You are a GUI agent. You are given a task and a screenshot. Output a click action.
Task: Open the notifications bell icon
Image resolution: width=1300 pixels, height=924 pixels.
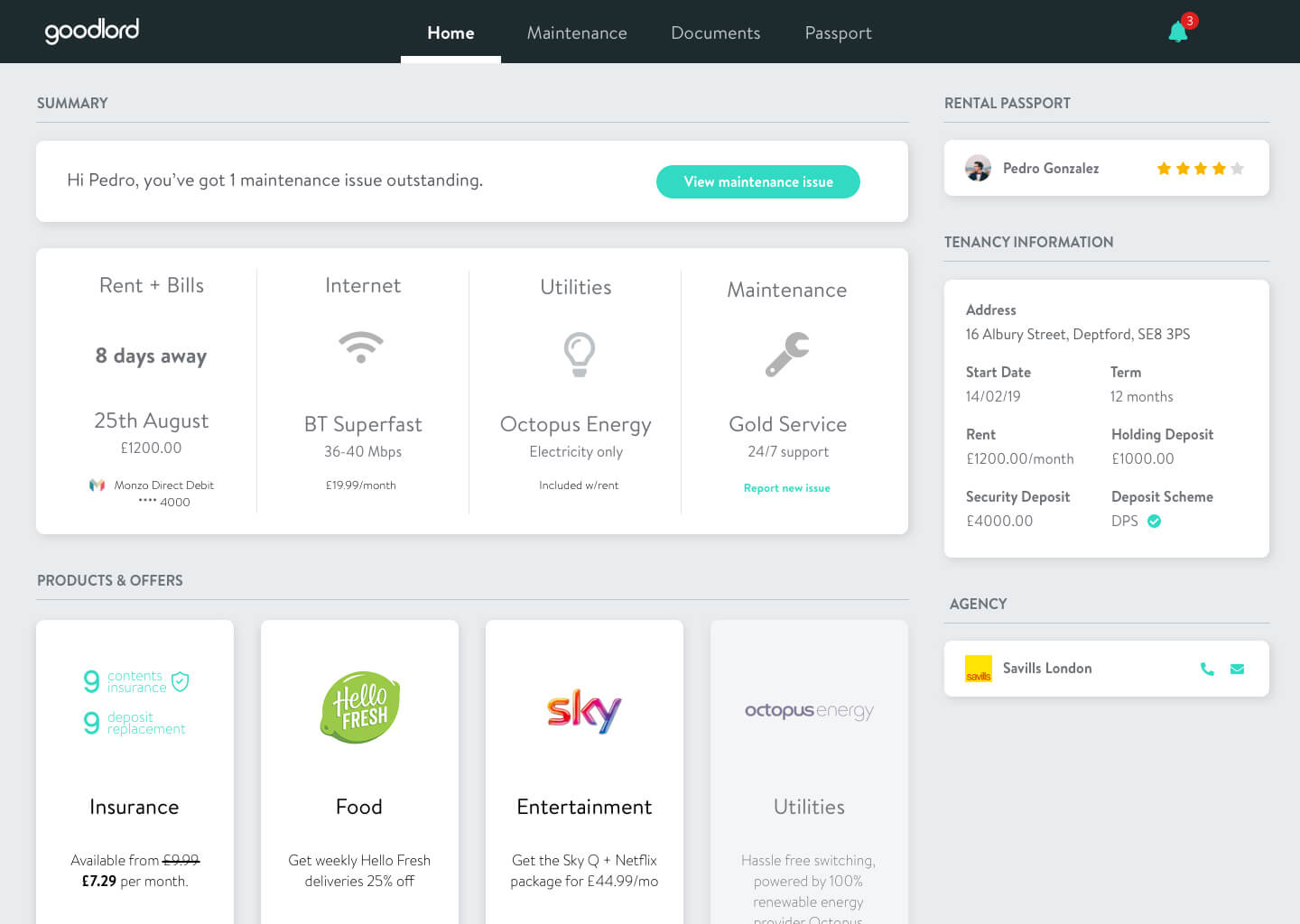click(x=1177, y=32)
